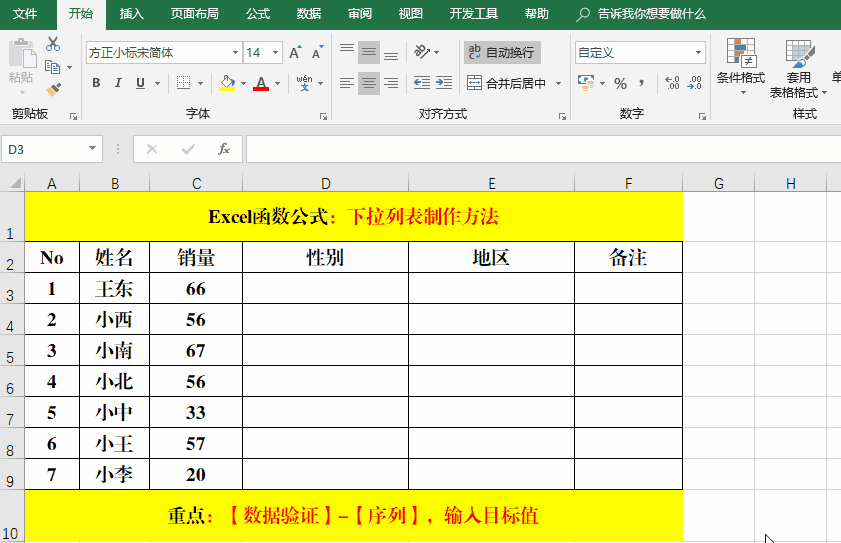The height and width of the screenshot is (543, 841).
Task: Apply percent style number format
Action: tap(621, 83)
